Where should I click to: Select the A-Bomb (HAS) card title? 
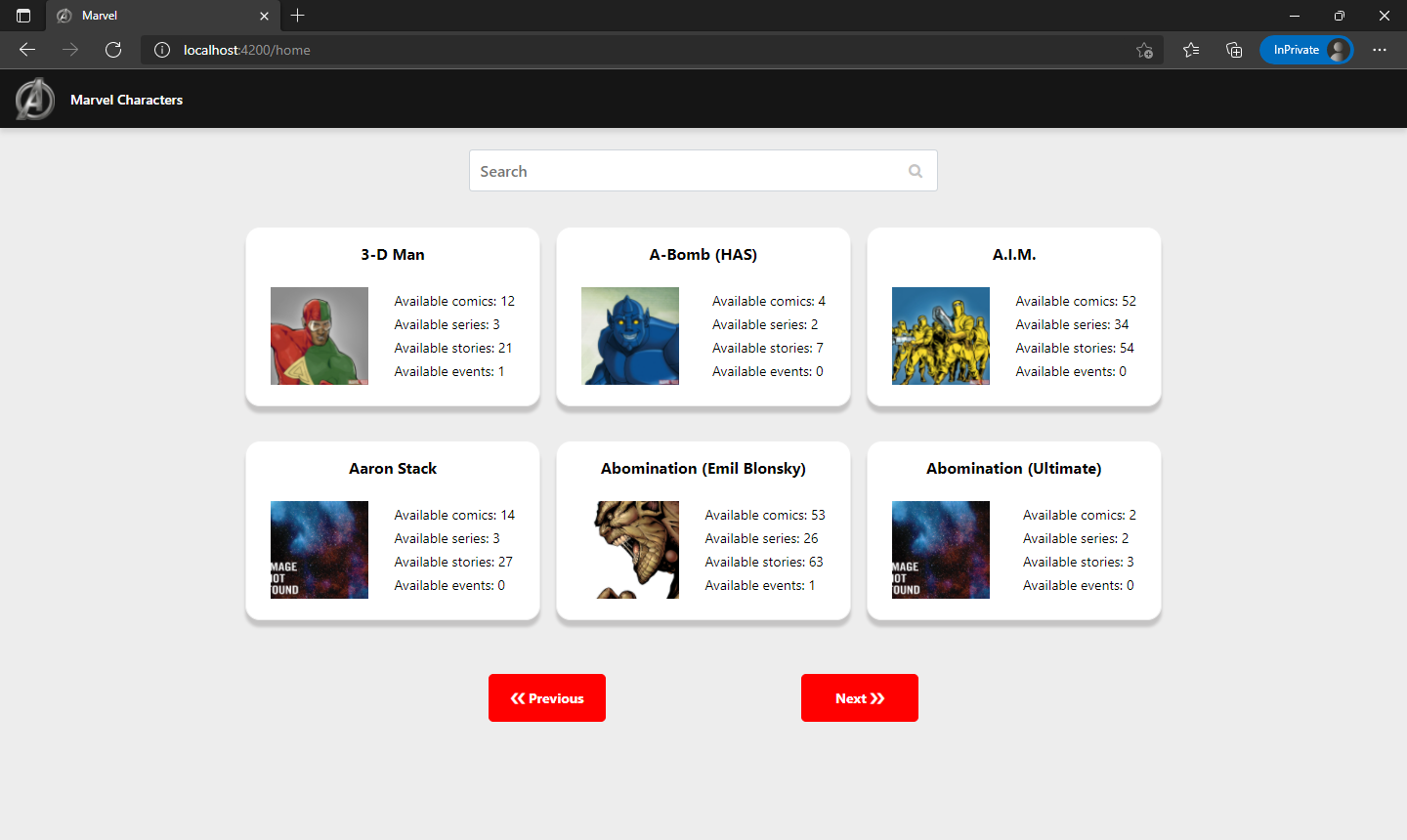(703, 255)
